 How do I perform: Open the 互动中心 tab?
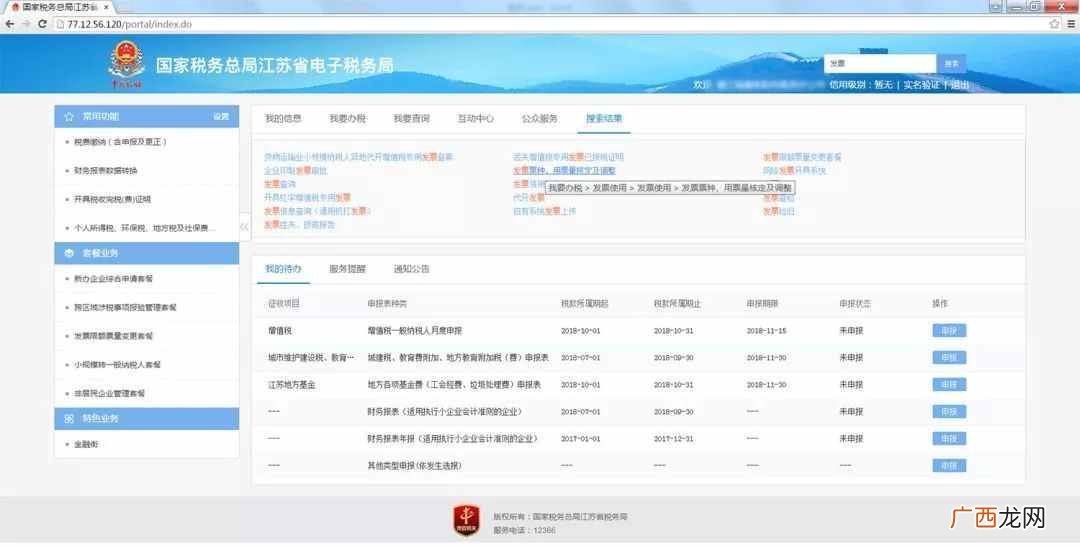tap(475, 118)
